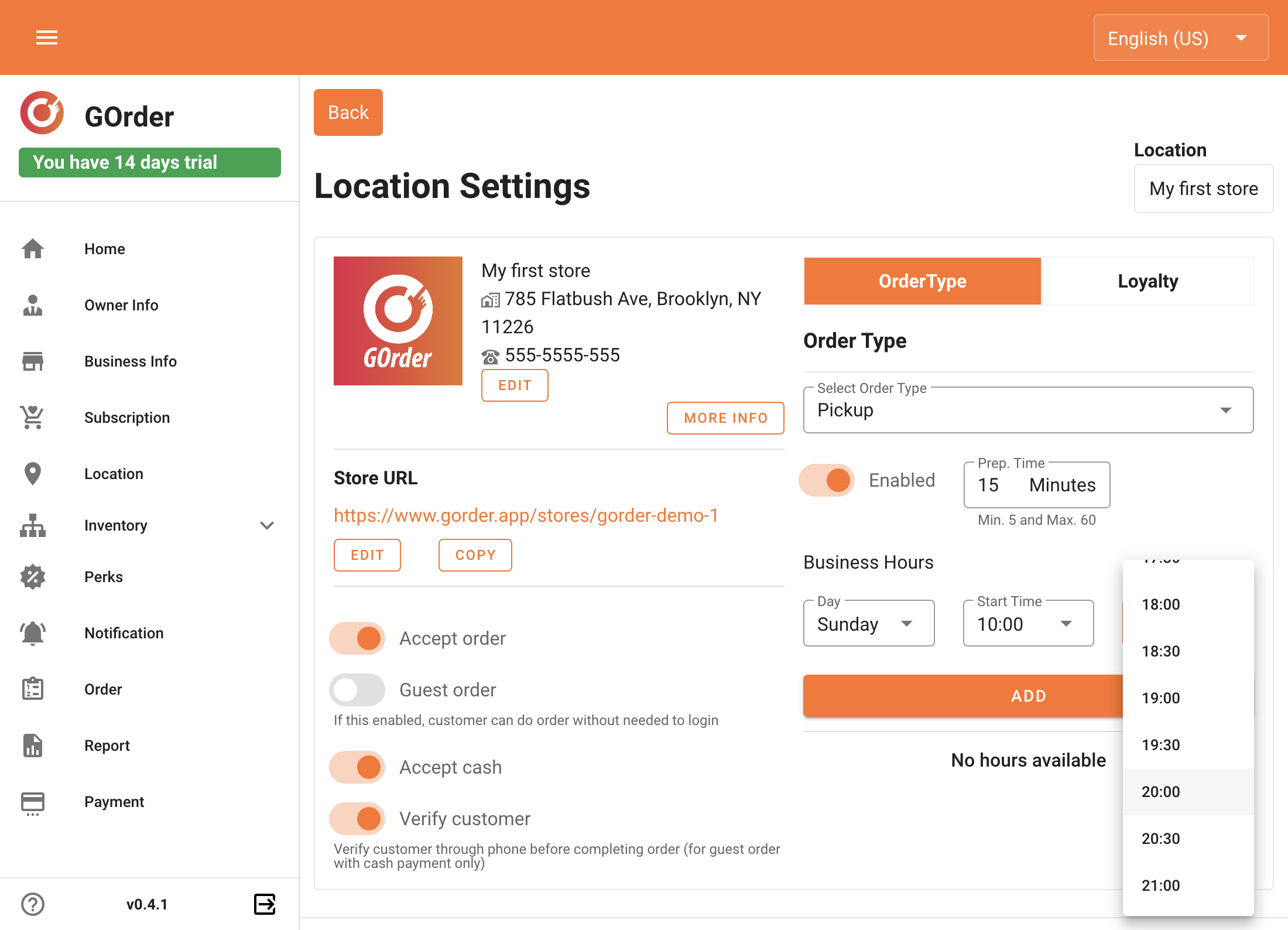
Task: Click the Perks discount badge icon
Action: (x=33, y=577)
